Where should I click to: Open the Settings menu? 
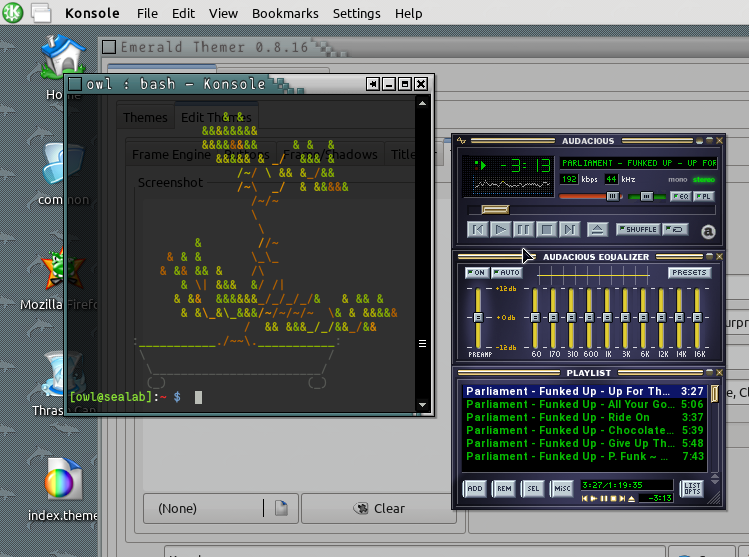tap(356, 13)
